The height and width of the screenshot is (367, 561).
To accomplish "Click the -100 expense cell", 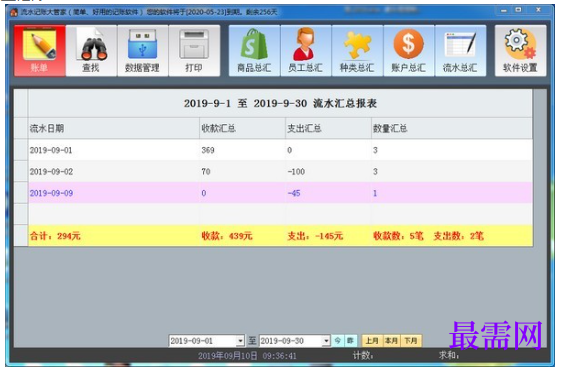I will coord(328,172).
